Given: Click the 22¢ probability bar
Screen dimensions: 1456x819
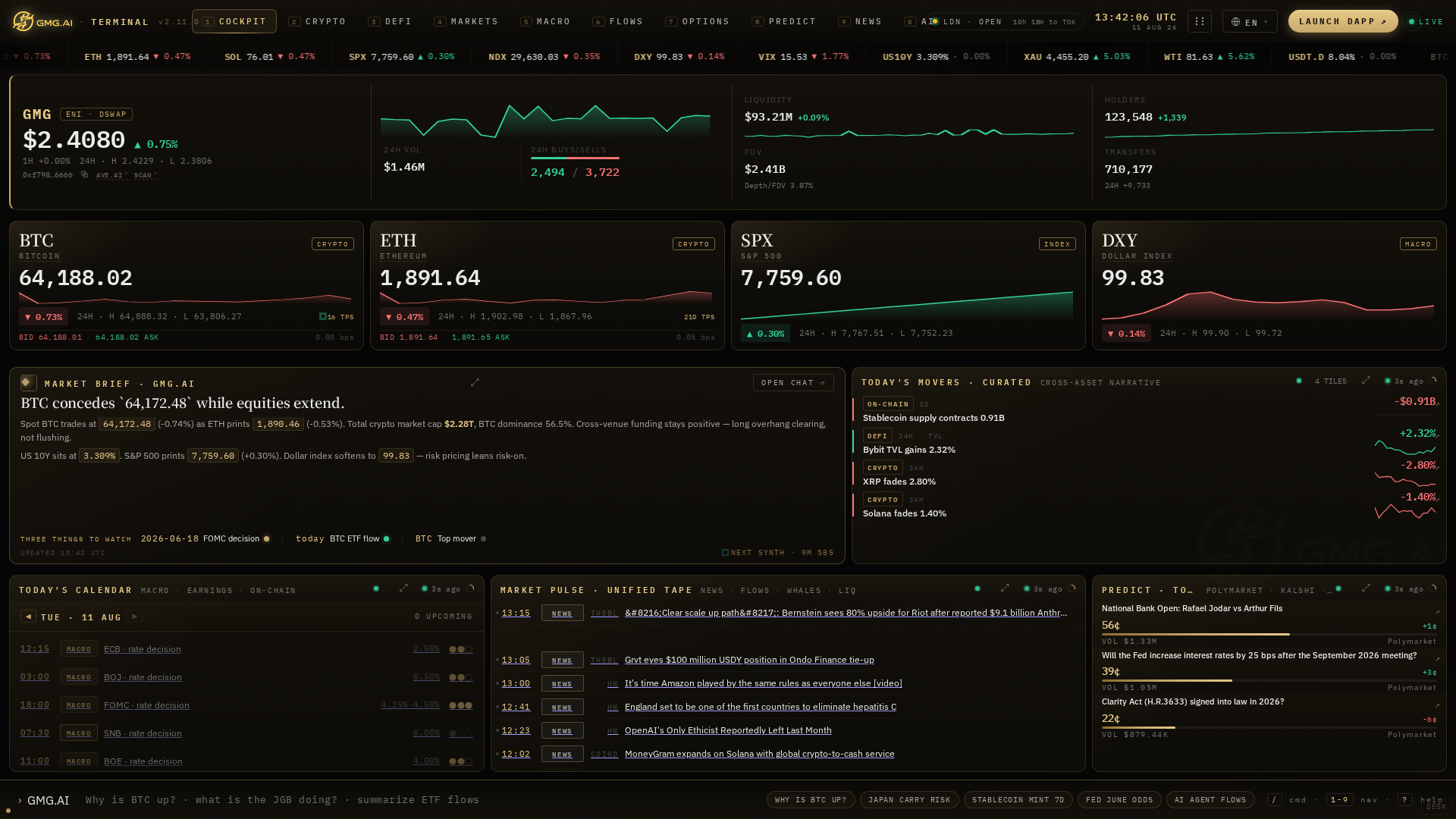Looking at the screenshot, I should tap(1269, 727).
